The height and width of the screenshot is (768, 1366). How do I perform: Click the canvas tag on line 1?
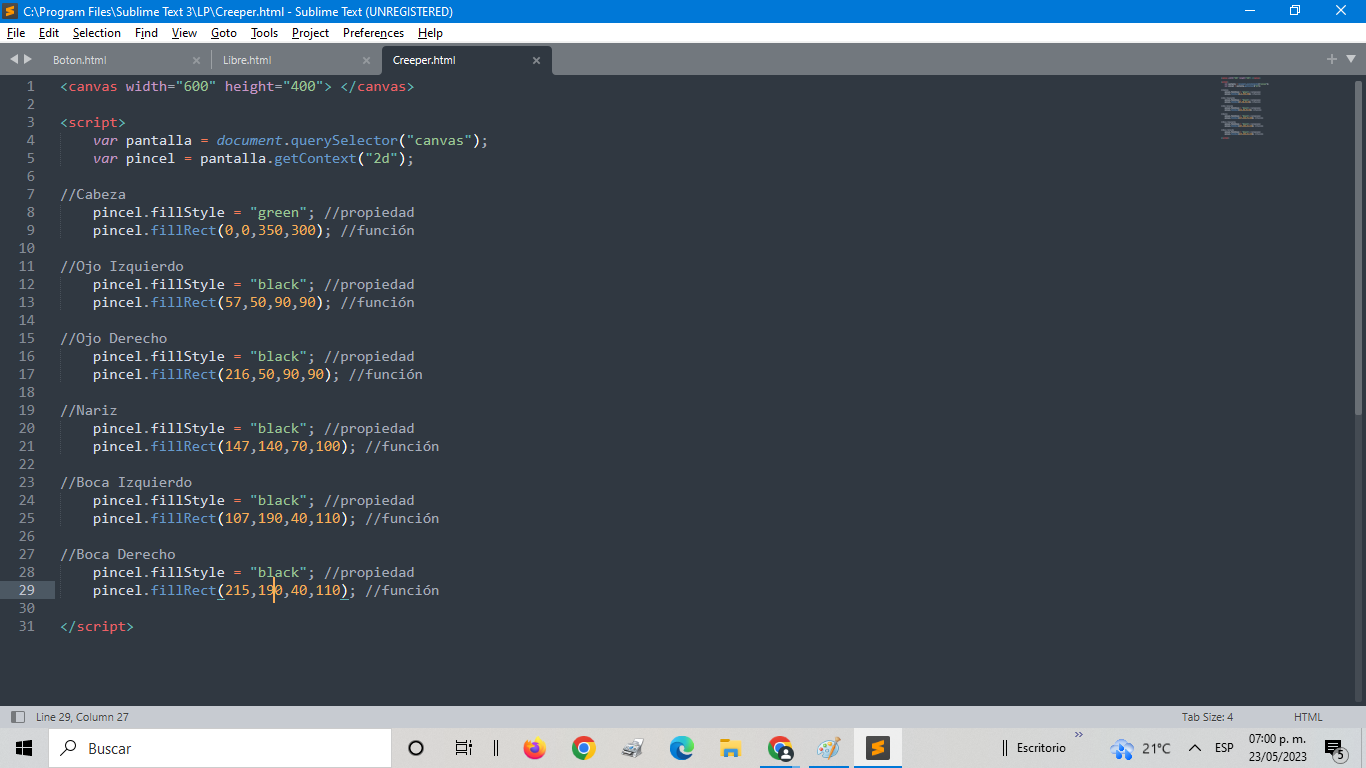93,86
